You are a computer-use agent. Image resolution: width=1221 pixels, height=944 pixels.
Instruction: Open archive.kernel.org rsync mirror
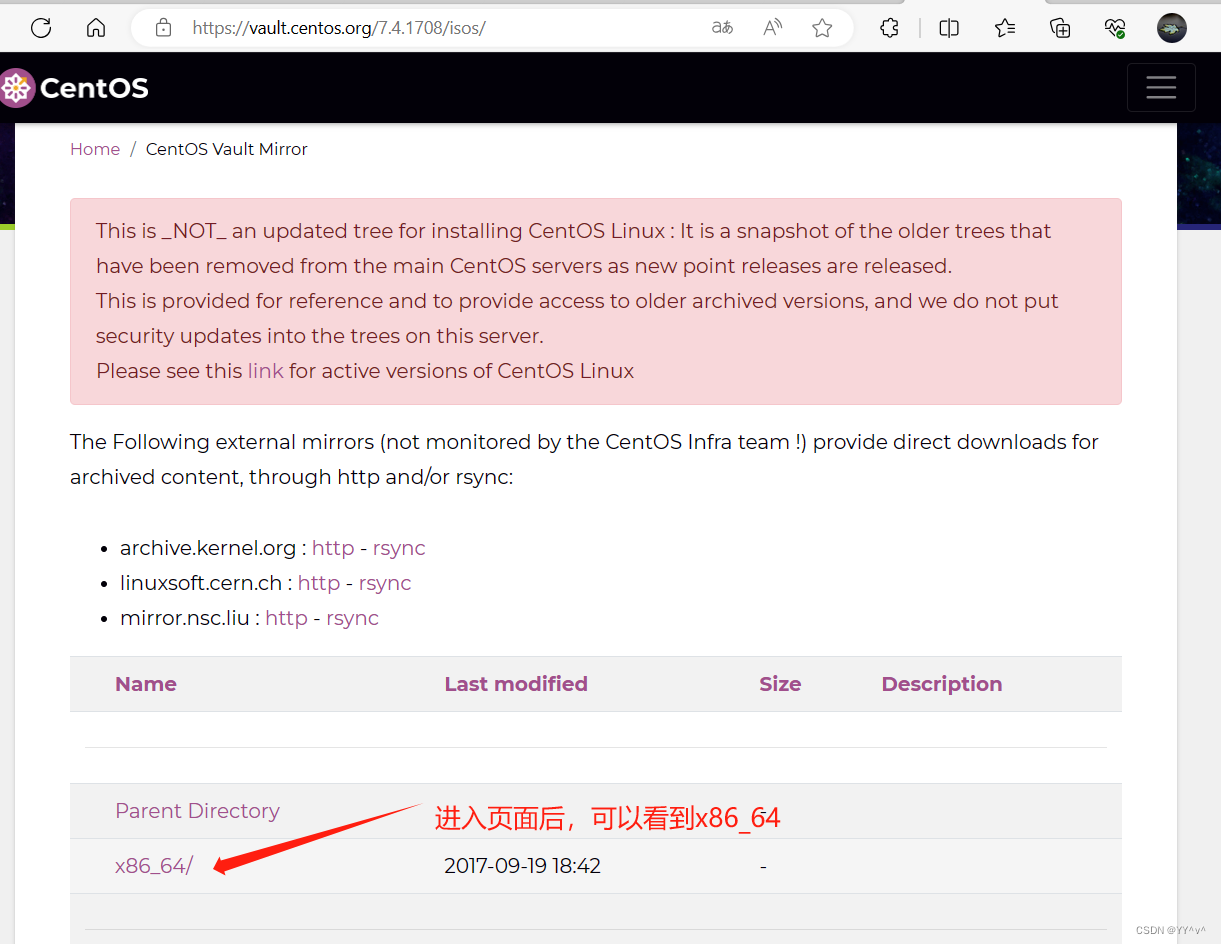click(399, 548)
